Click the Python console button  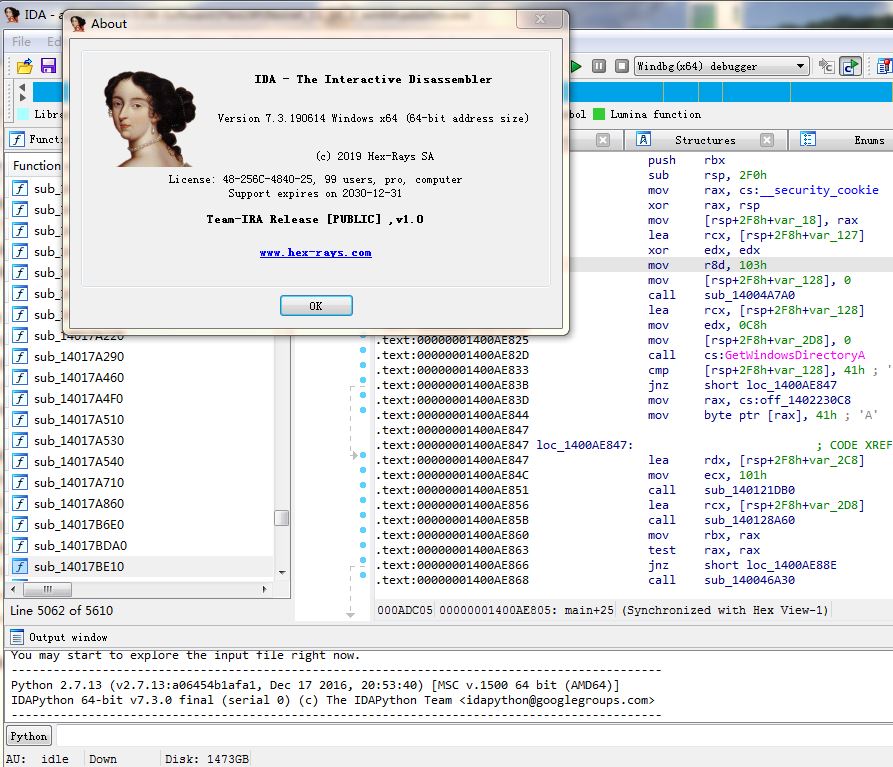pyautogui.click(x=28, y=736)
